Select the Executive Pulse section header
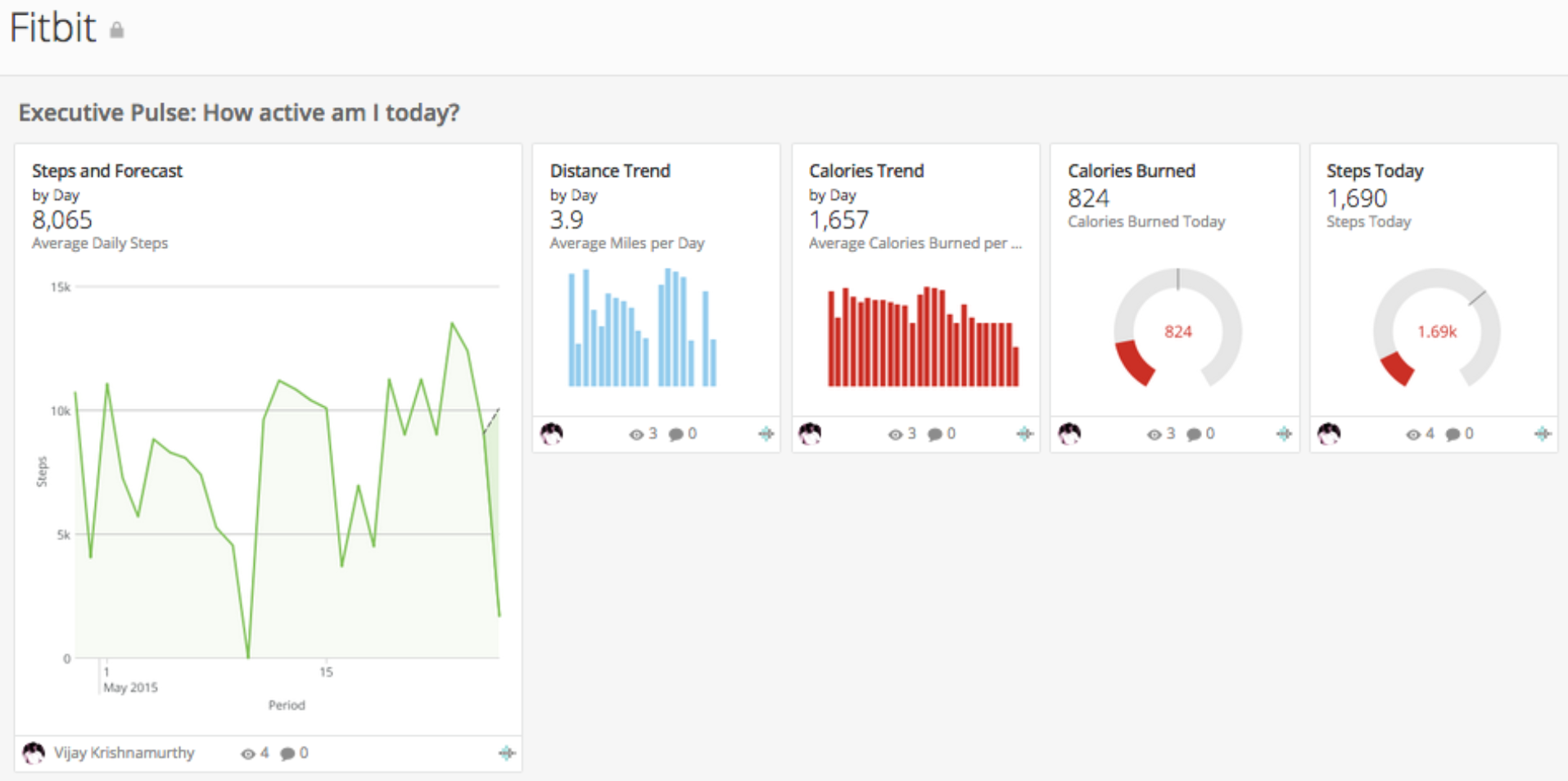Screen dimensions: 1568x781 (239, 112)
